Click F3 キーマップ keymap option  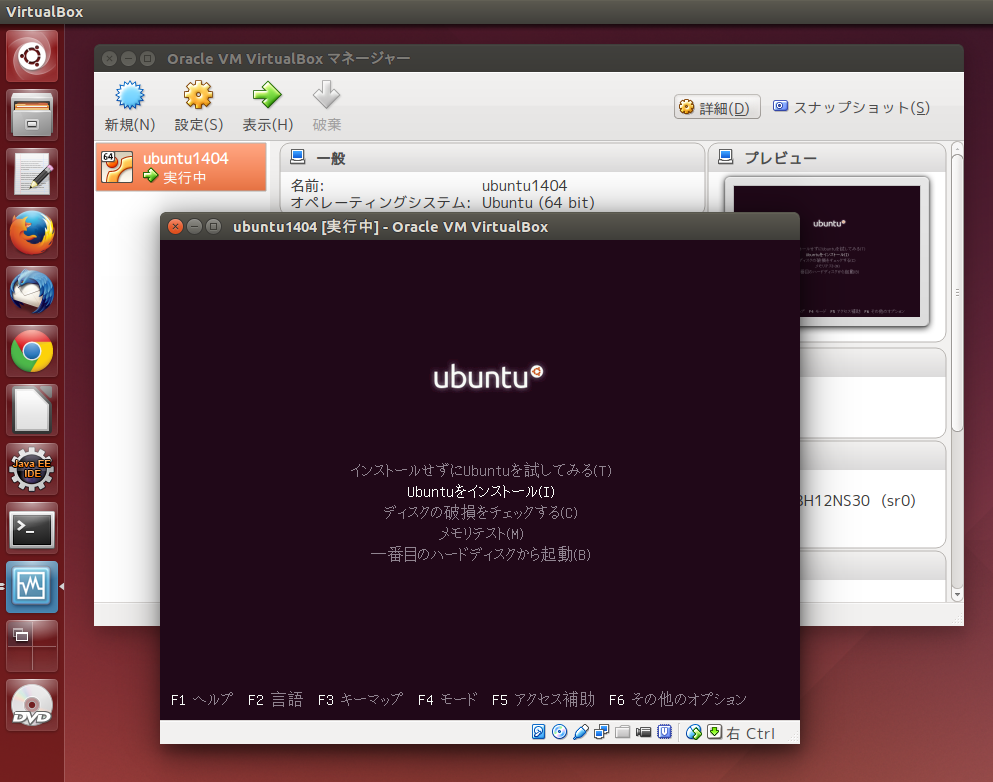coord(360,700)
